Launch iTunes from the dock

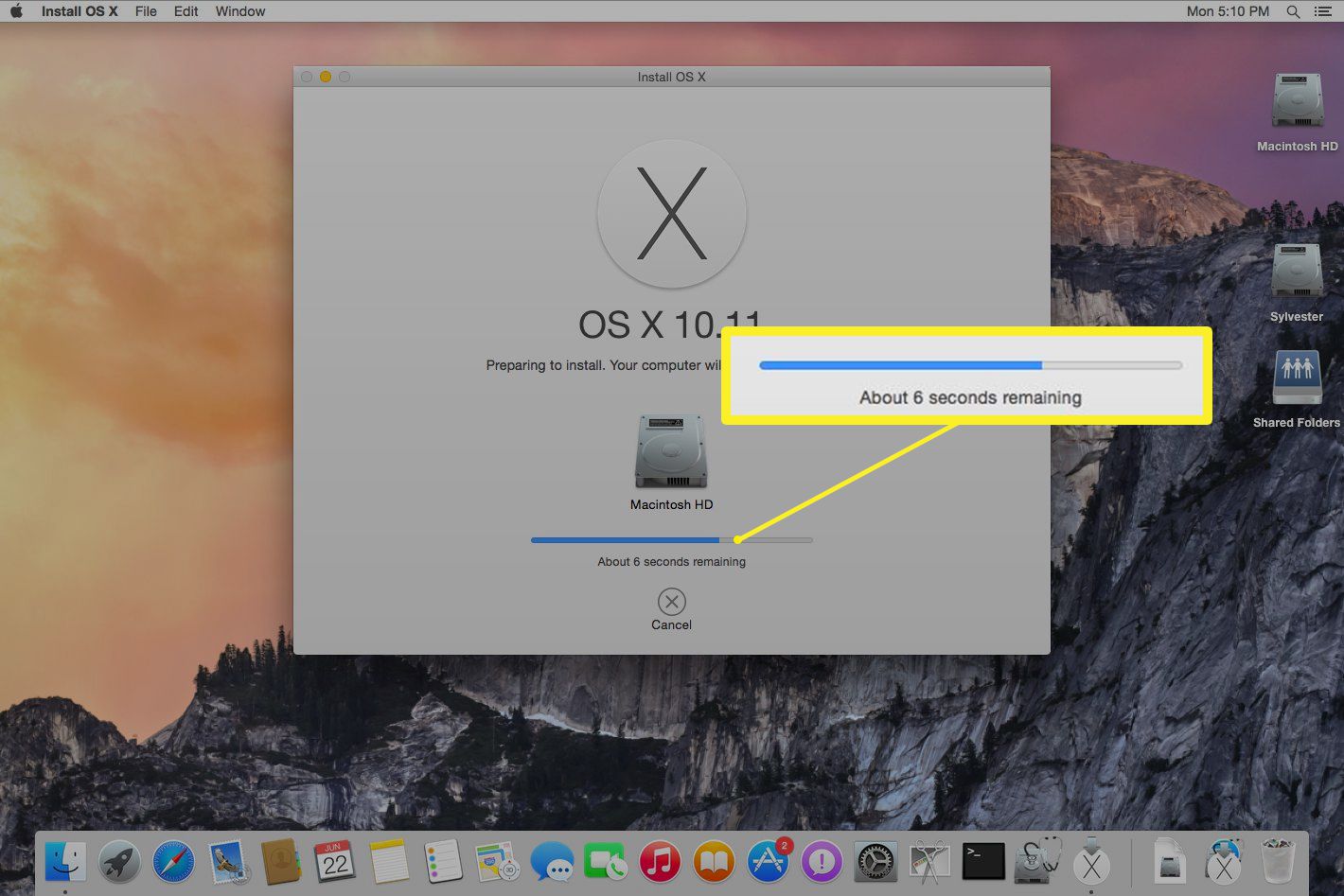pyautogui.click(x=660, y=862)
